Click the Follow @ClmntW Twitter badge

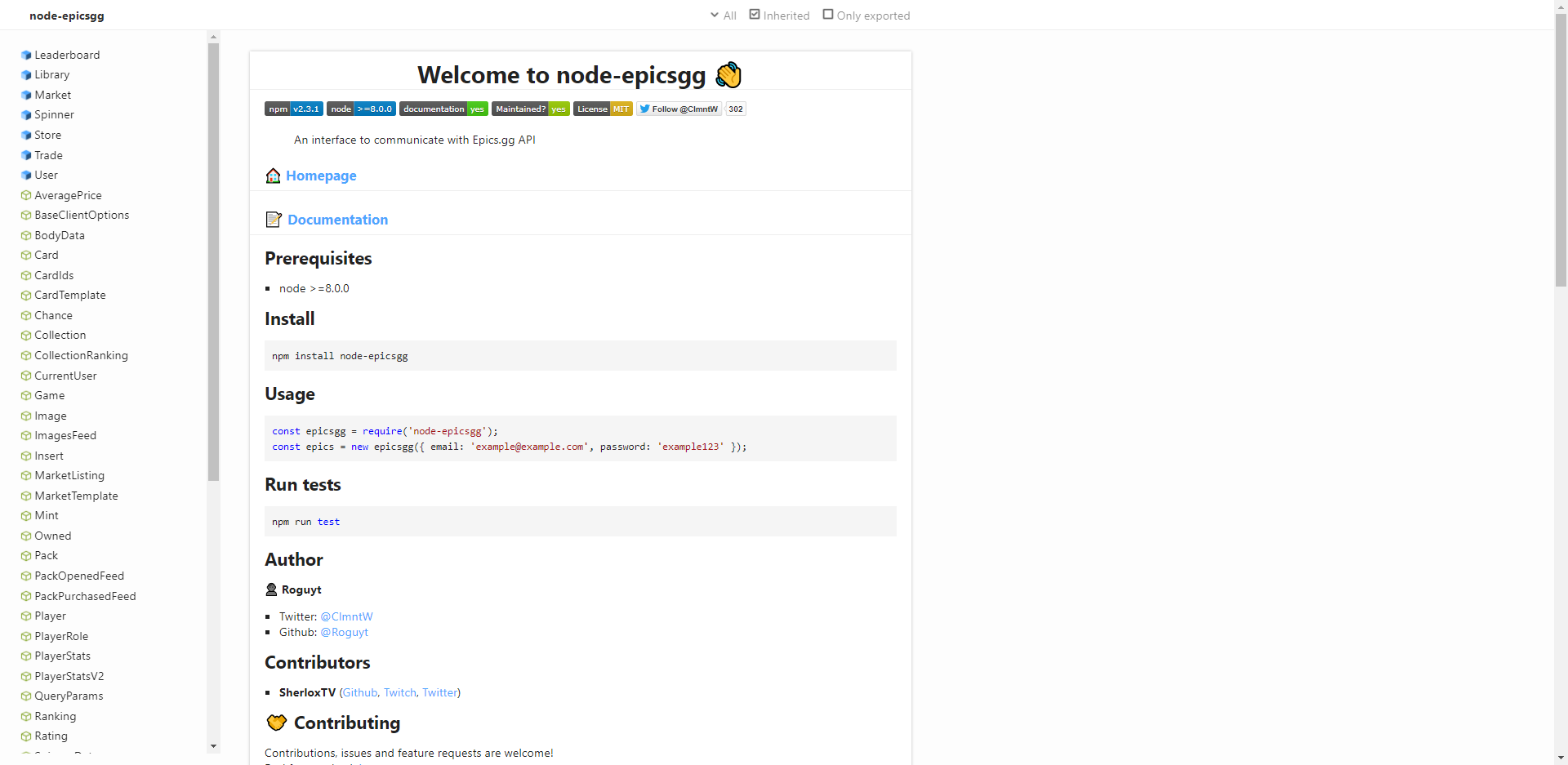[x=679, y=109]
